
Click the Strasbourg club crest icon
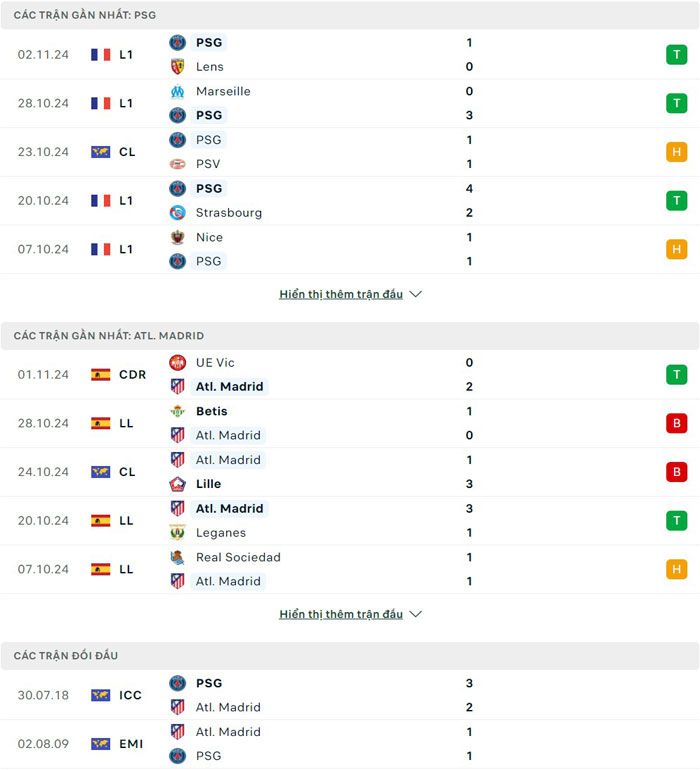pos(178,213)
